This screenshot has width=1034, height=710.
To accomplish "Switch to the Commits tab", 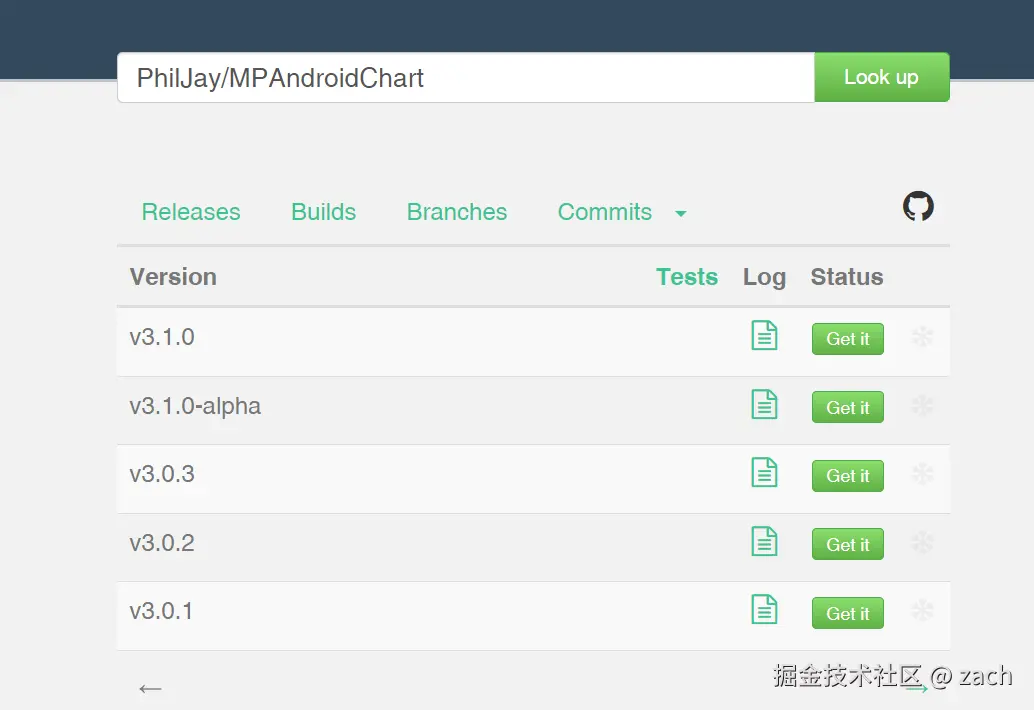I will tap(605, 212).
